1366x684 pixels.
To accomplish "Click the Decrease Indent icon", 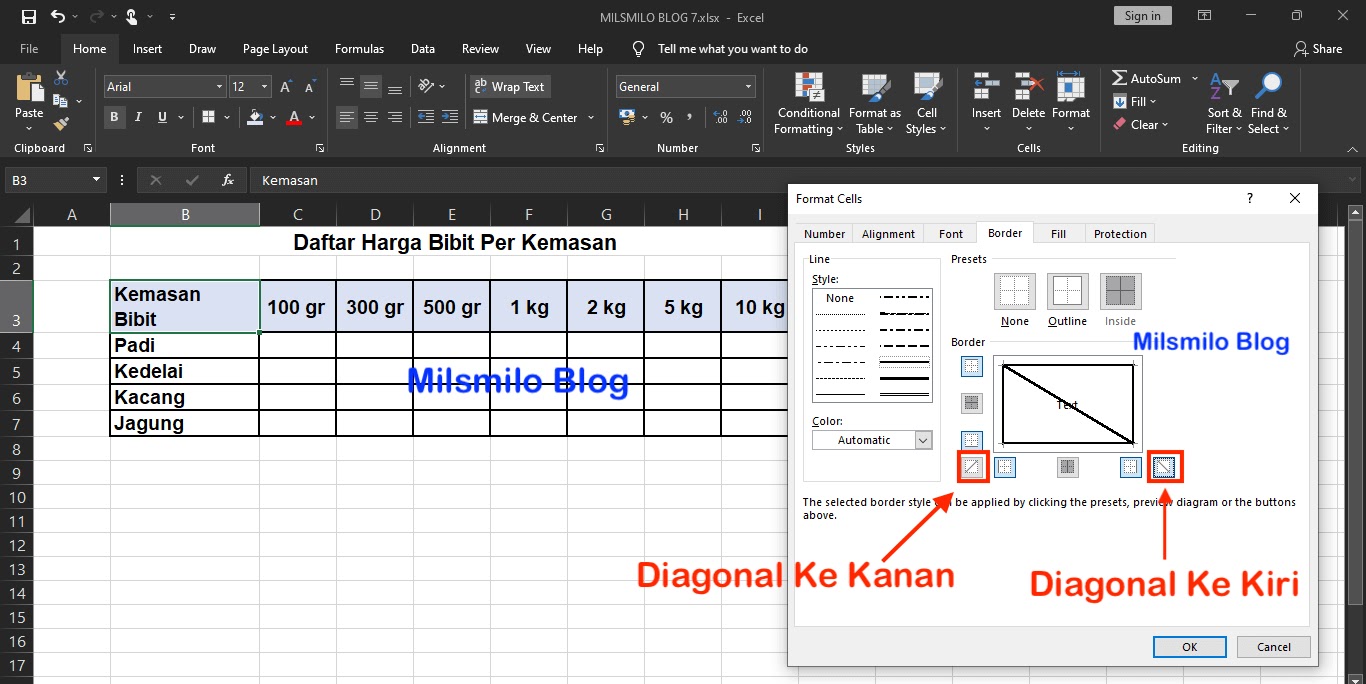I will coord(426,117).
